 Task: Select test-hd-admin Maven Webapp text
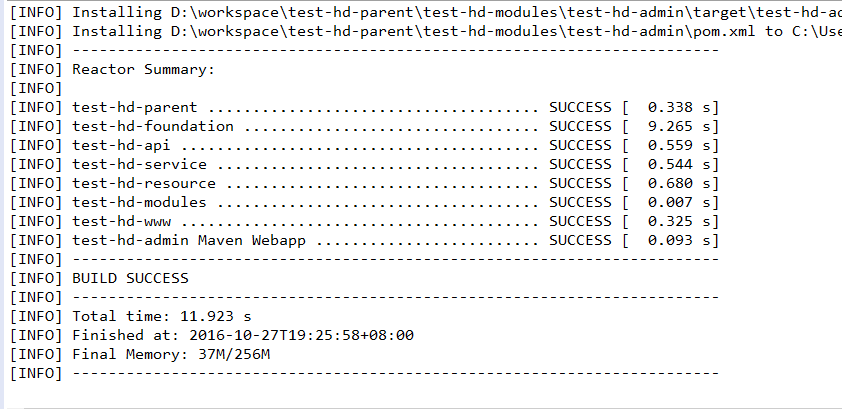(189, 240)
